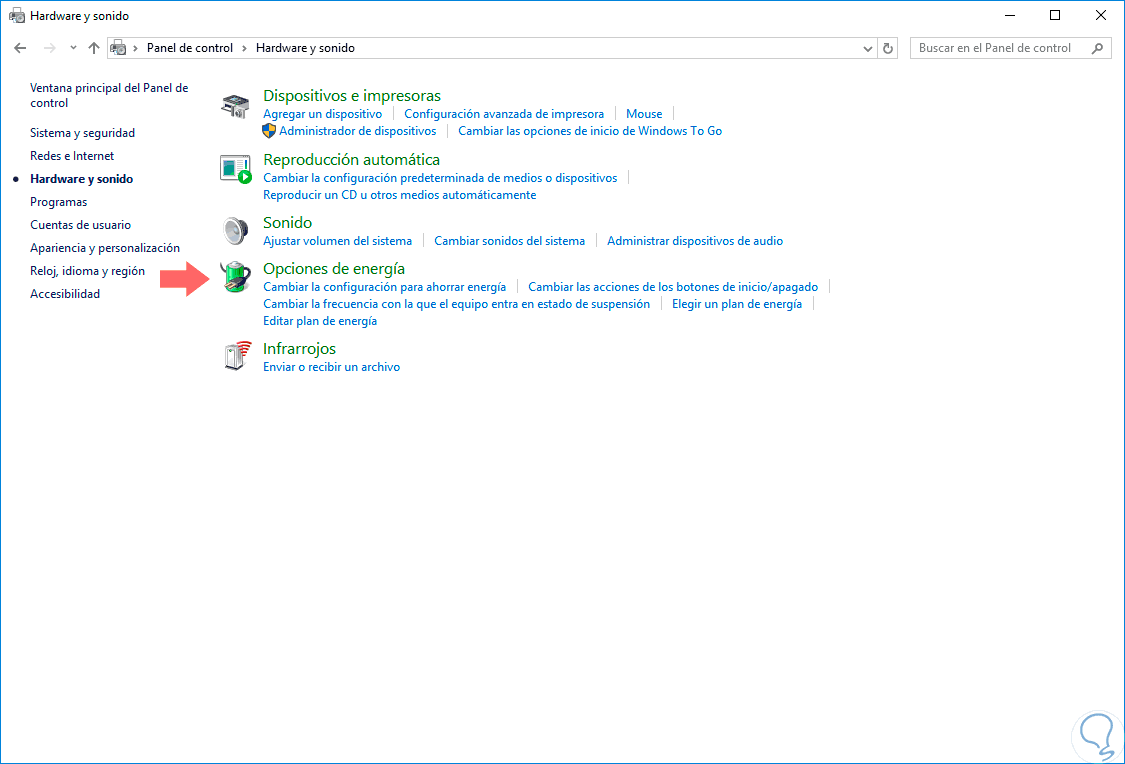The height and width of the screenshot is (764, 1125).
Task: Click Elegir un plan de energía
Action: [737, 304]
